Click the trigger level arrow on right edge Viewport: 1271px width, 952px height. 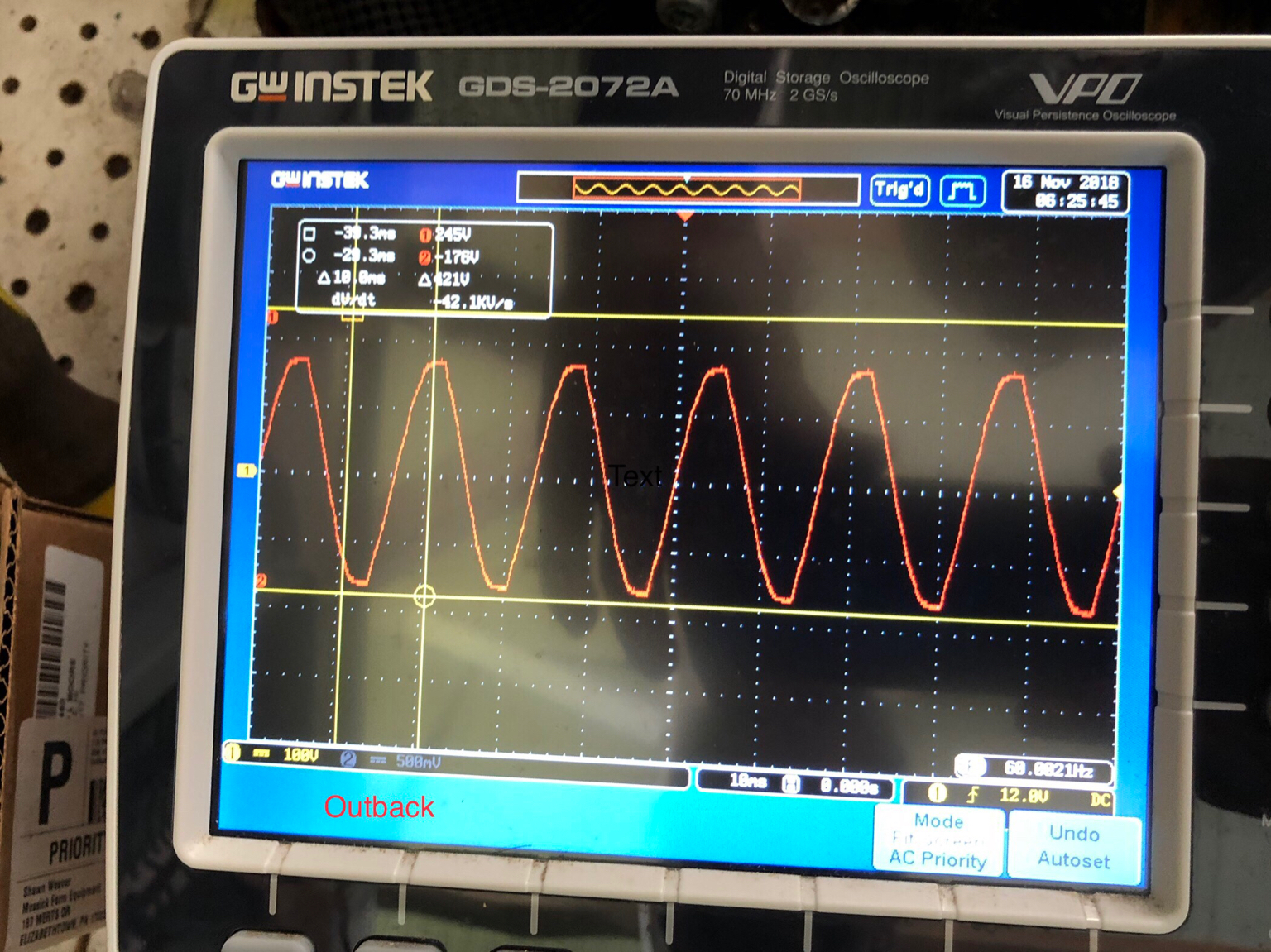1118,493
